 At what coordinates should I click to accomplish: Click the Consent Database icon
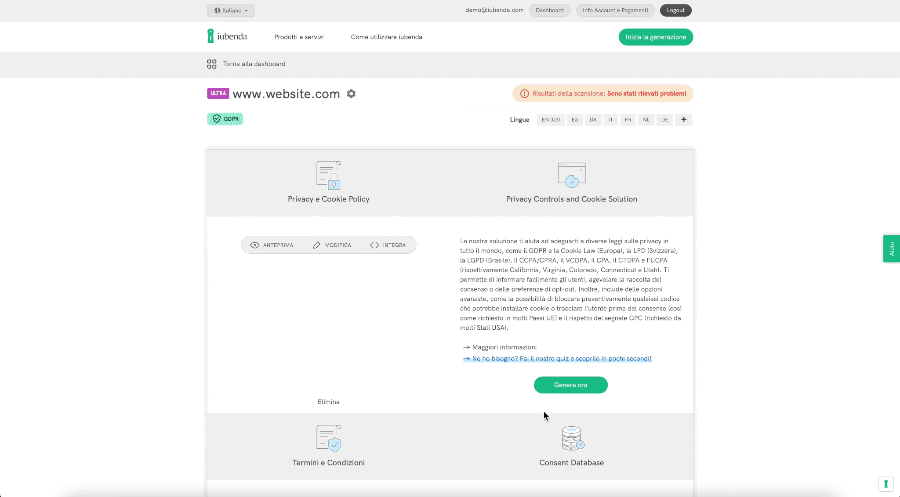(x=572, y=439)
